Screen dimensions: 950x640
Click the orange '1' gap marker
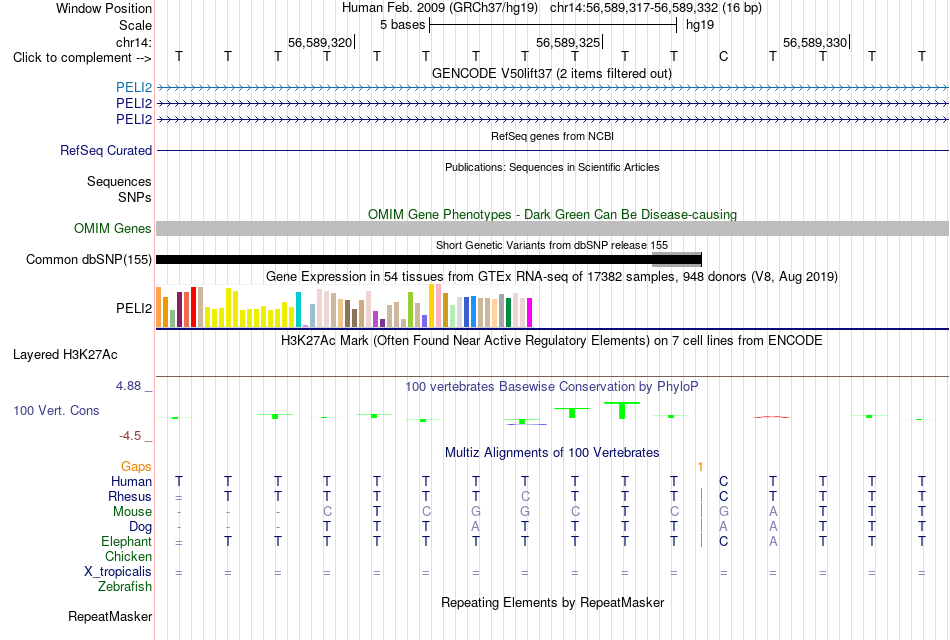[x=700, y=467]
